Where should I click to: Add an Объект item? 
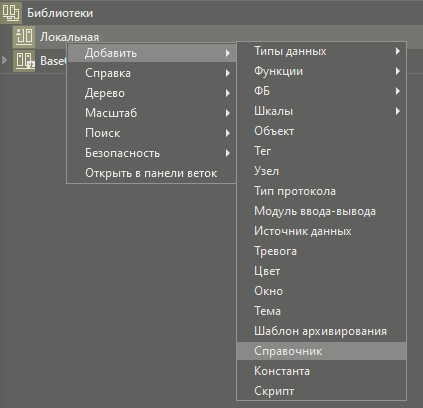322,131
